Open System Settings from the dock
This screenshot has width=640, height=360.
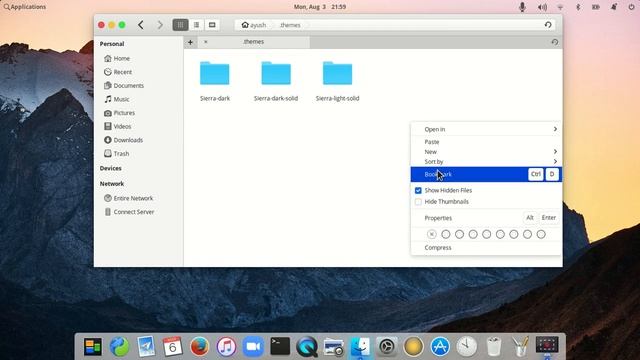(x=387, y=347)
